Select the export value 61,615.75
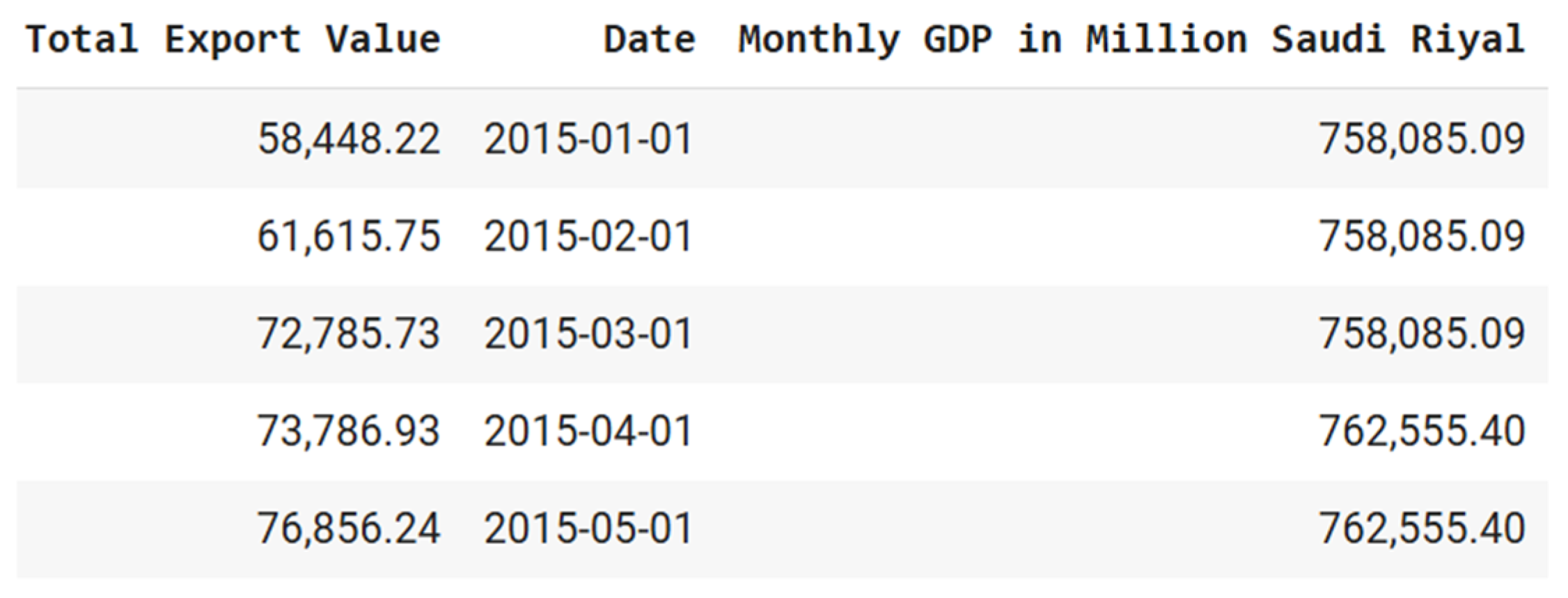 click(x=349, y=236)
